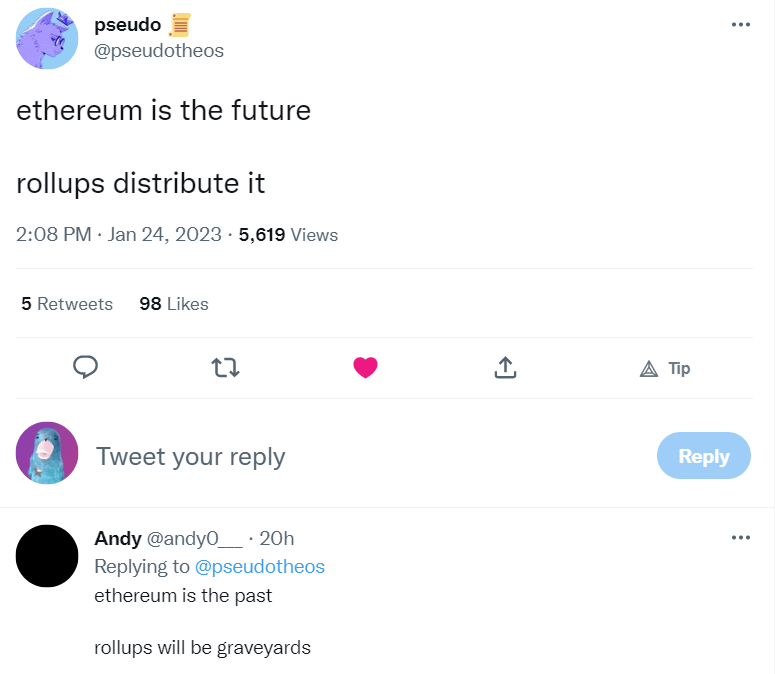View the 5 Retweets list

pos(67,304)
